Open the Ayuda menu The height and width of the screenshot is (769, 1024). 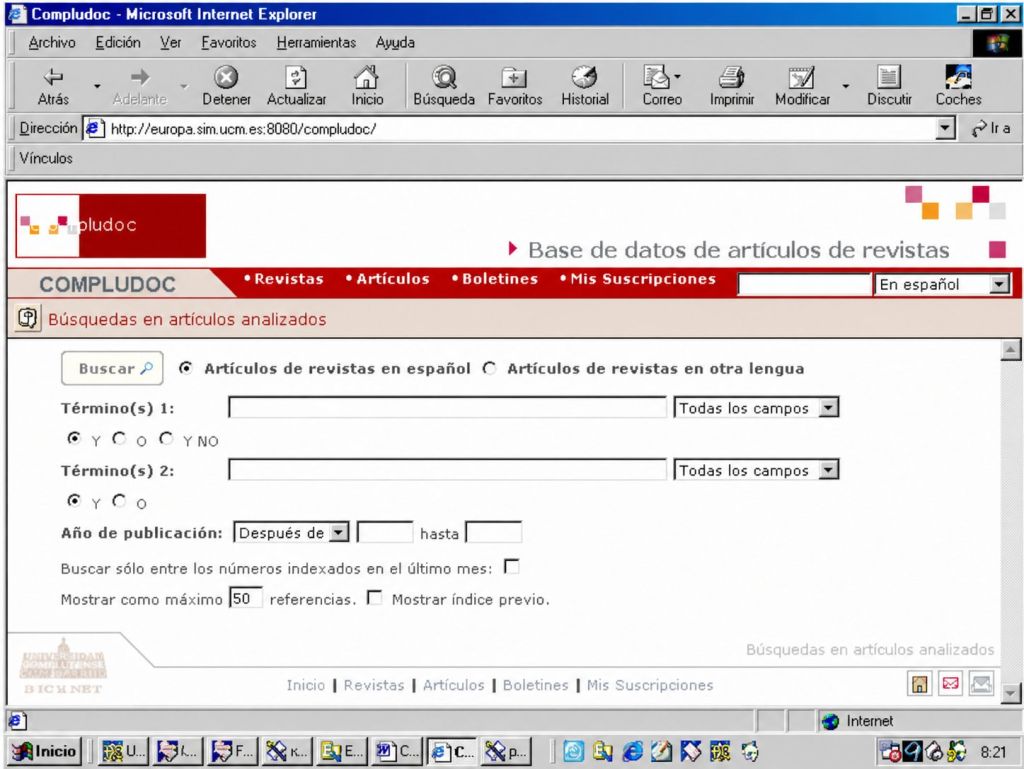pos(395,42)
